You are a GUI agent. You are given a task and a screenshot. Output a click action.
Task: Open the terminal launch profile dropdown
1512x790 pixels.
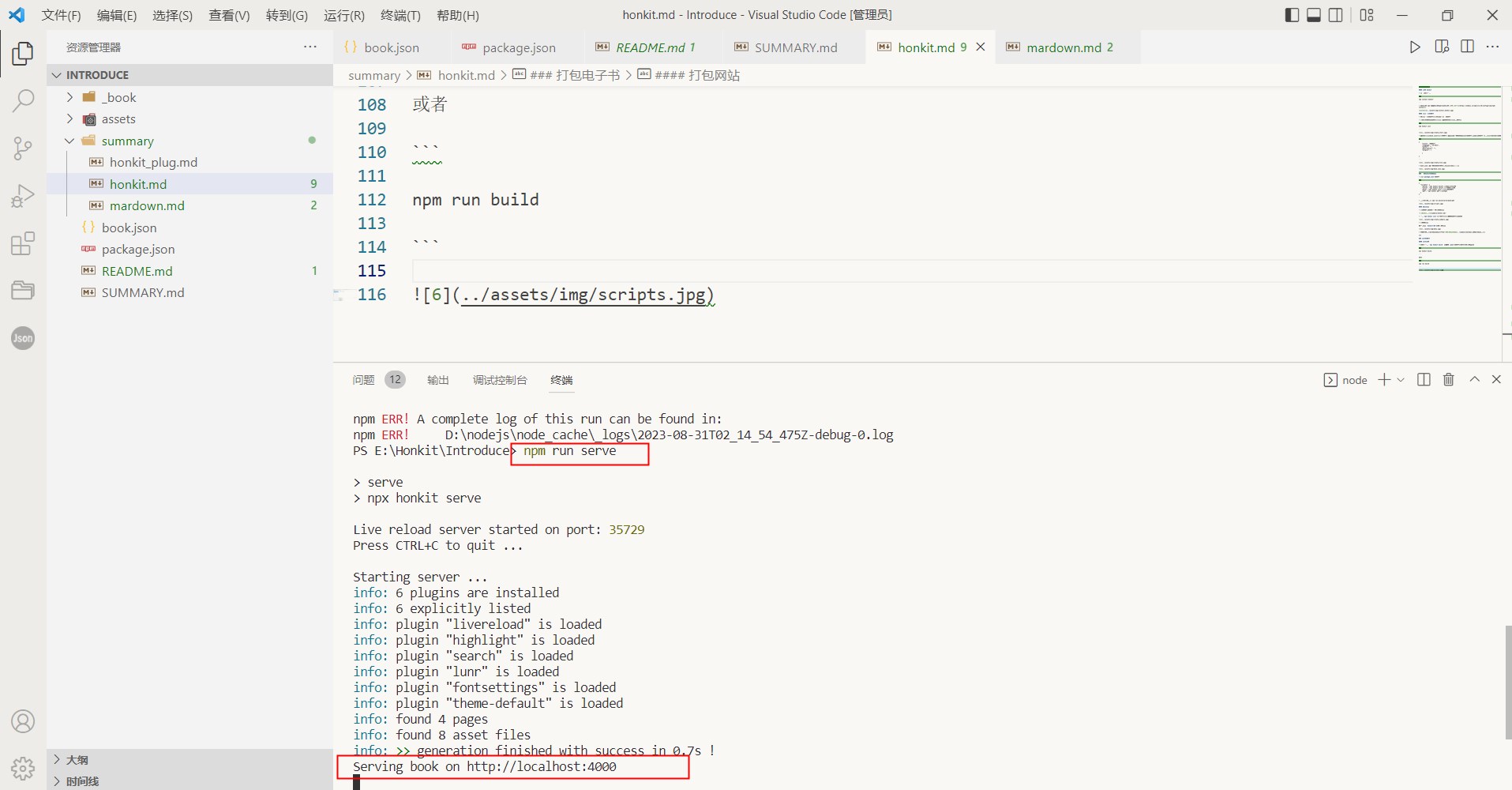1401,380
